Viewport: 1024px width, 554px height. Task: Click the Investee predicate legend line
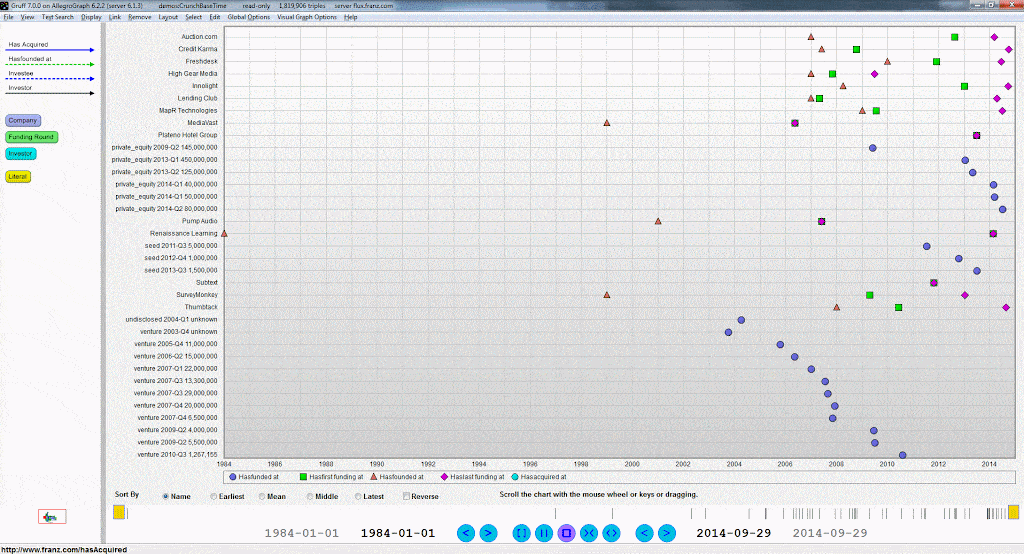[50, 78]
